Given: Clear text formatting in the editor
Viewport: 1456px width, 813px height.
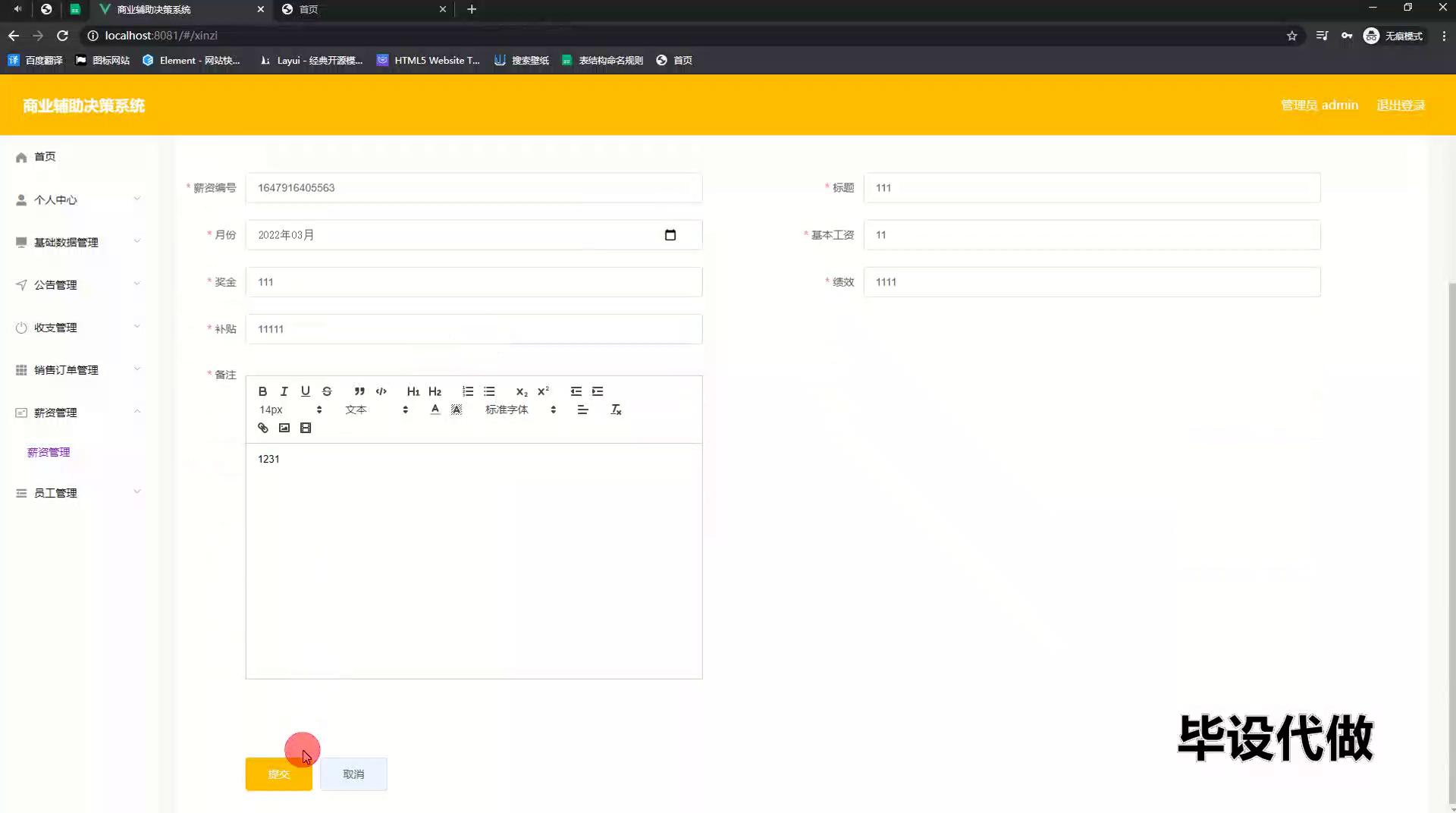Looking at the screenshot, I should (616, 410).
